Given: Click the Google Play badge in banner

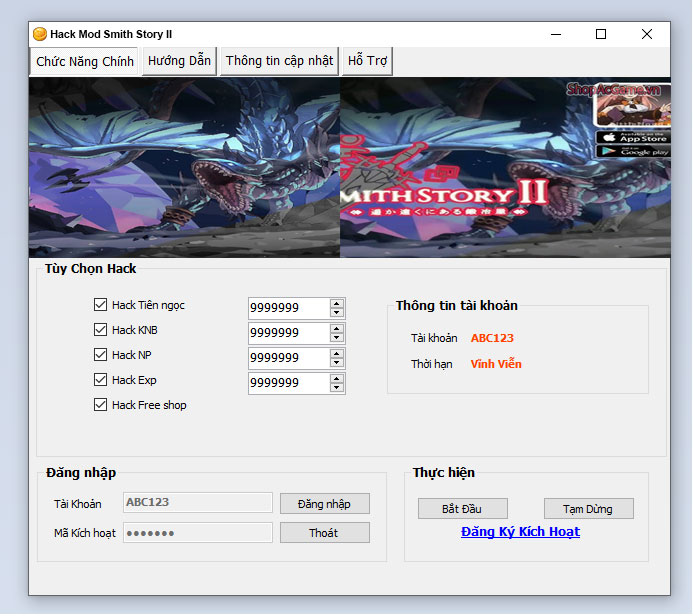Looking at the screenshot, I should (633, 152).
